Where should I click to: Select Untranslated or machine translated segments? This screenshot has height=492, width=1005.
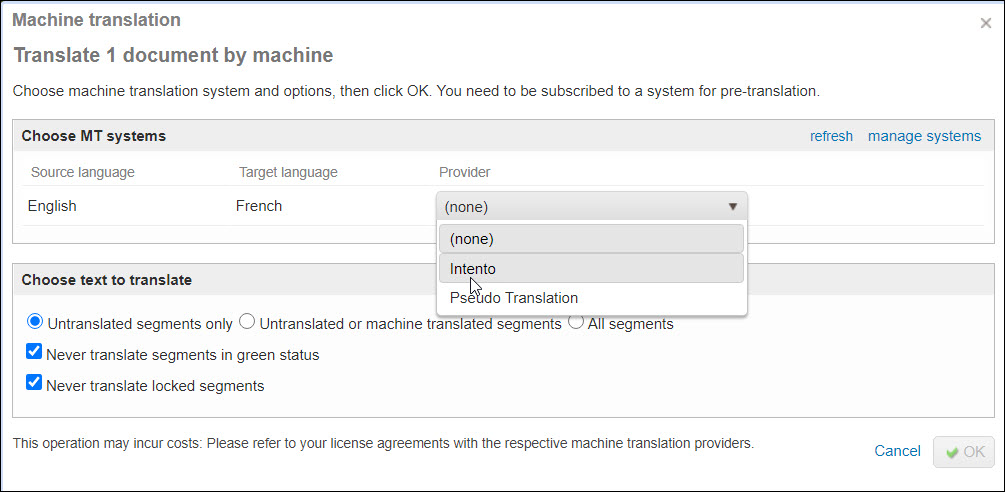click(247, 322)
